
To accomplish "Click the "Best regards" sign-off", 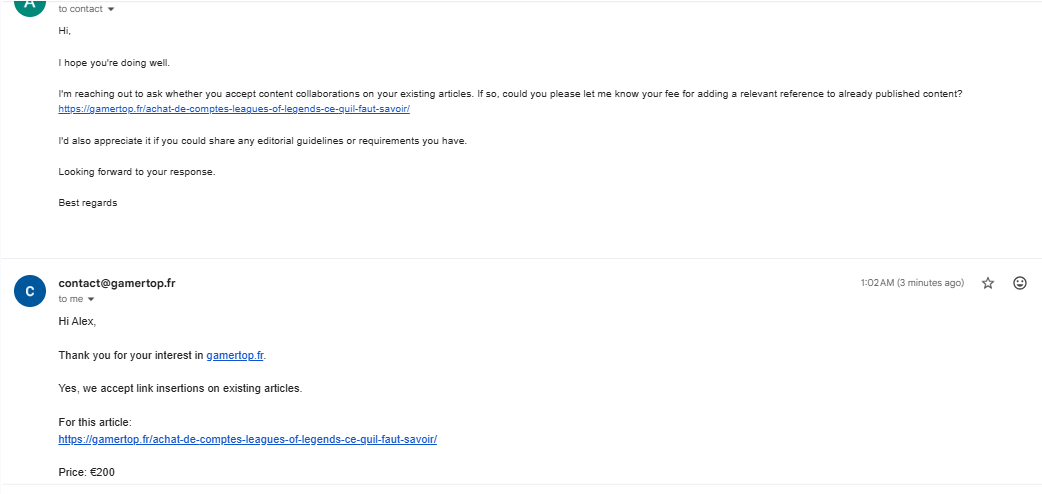I will (x=88, y=203).
